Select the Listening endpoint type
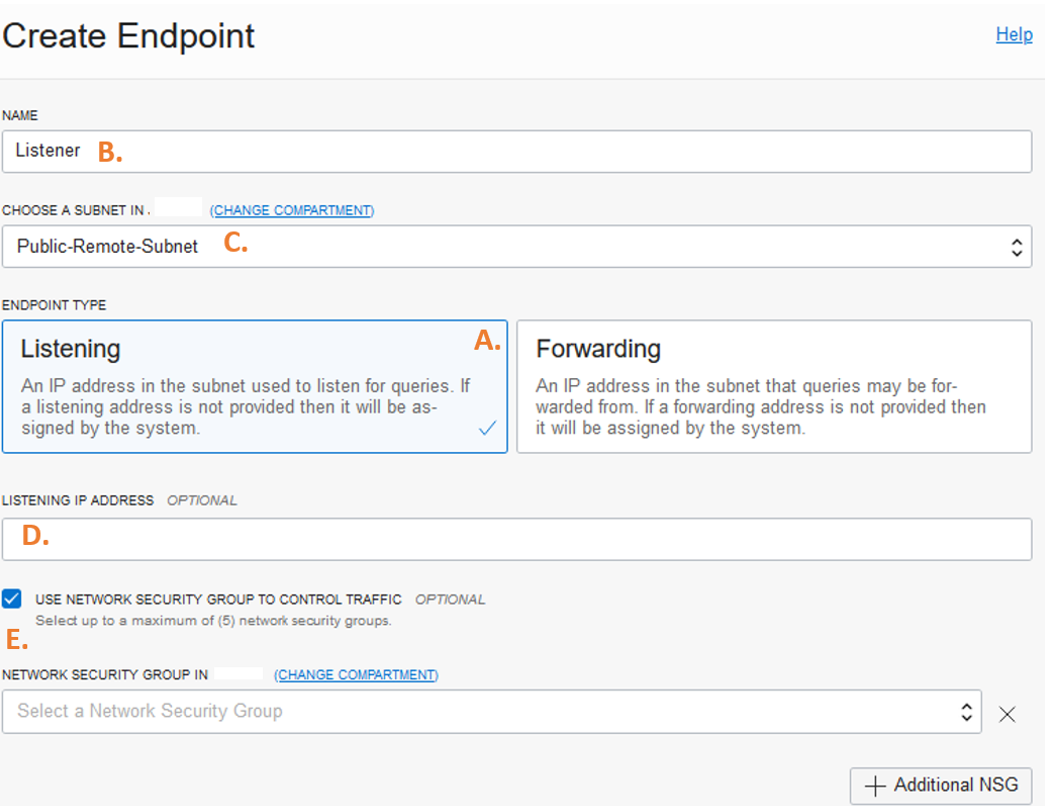Image resolution: width=1045 pixels, height=806 pixels. pos(255,387)
